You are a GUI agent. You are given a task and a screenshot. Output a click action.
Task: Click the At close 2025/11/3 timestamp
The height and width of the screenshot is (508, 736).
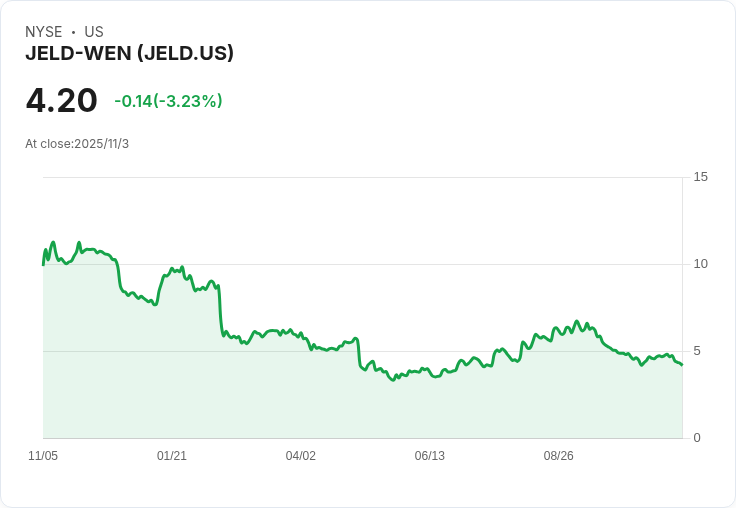click(x=77, y=144)
